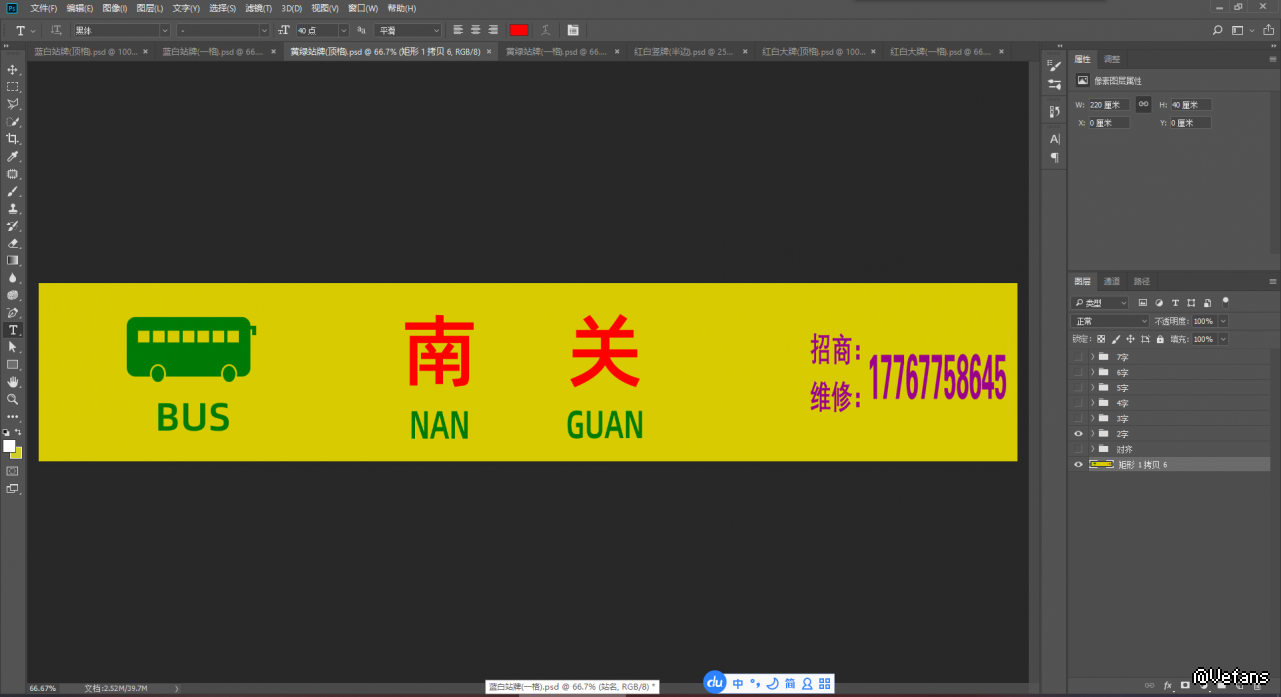Screen dimensions: 1281x697
Task: Show the 4字 layer group
Action: pos(1078,403)
